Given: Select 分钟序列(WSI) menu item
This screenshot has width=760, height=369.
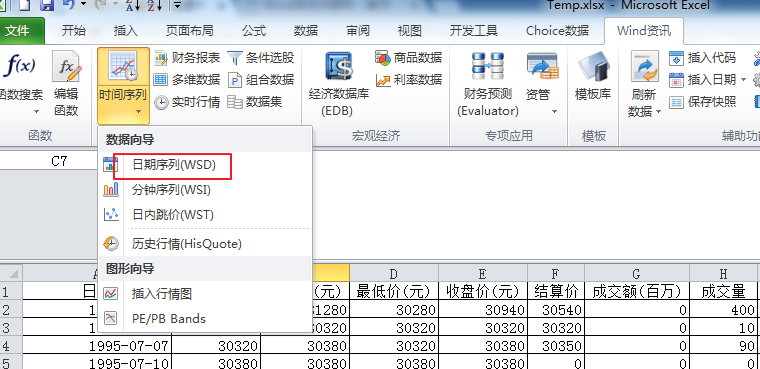Looking at the screenshot, I should coord(205,190).
